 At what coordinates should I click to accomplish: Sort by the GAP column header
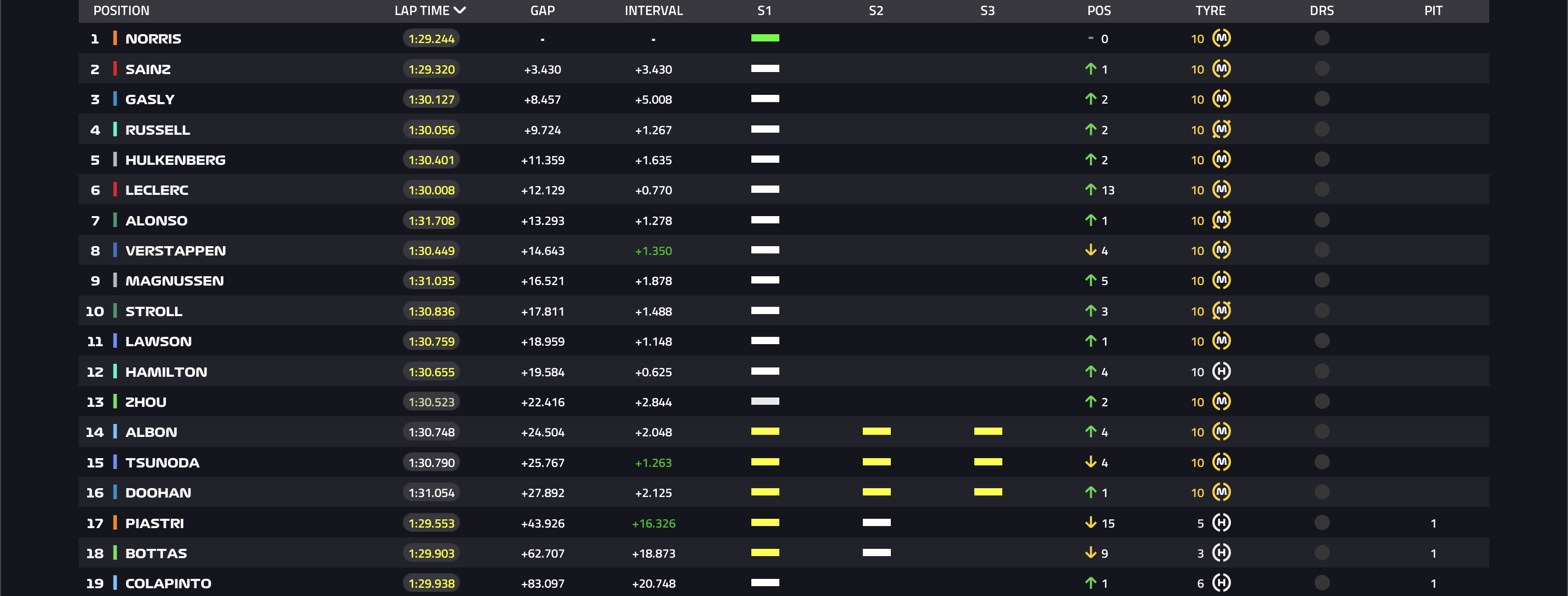[542, 10]
